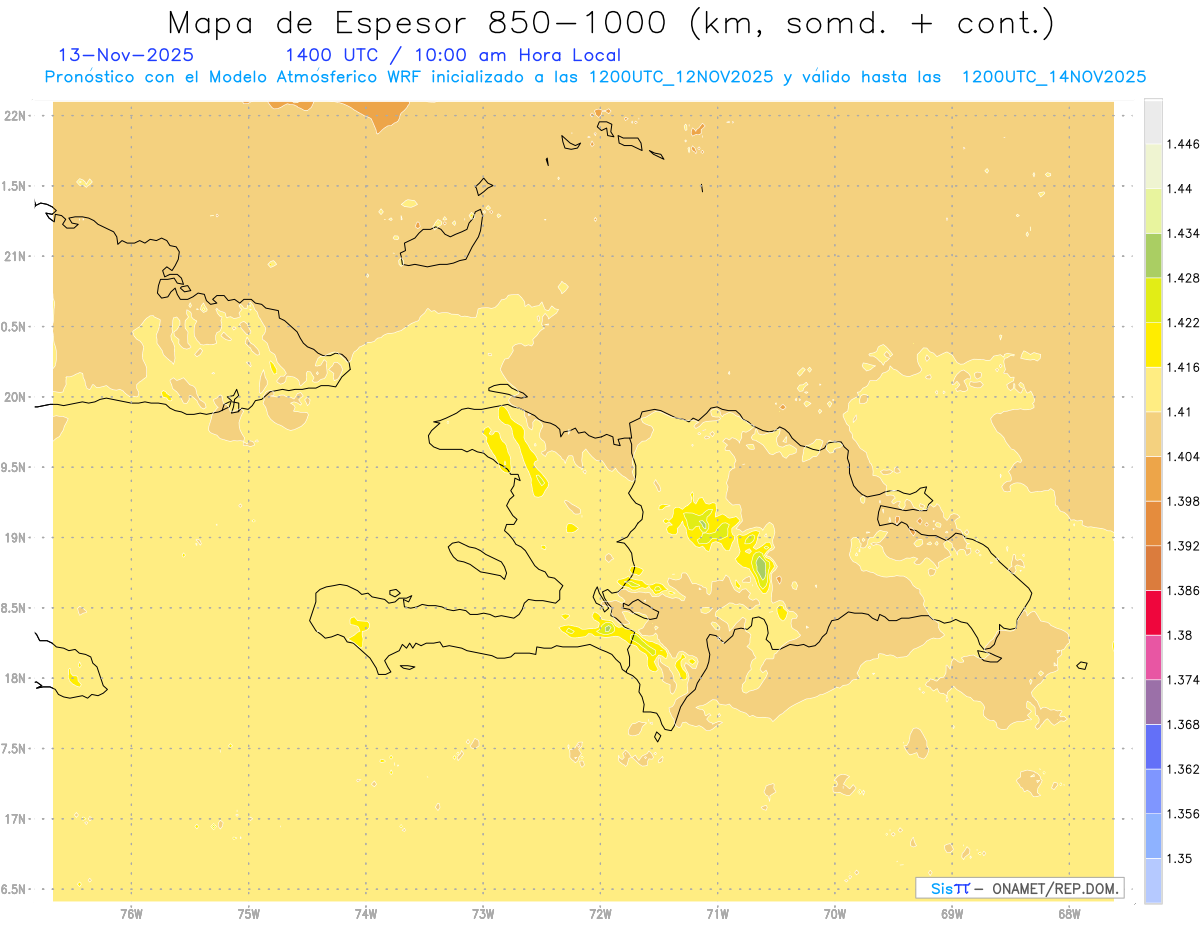
Task: Click the 1.404 colorbar value
Action: 1185,456
